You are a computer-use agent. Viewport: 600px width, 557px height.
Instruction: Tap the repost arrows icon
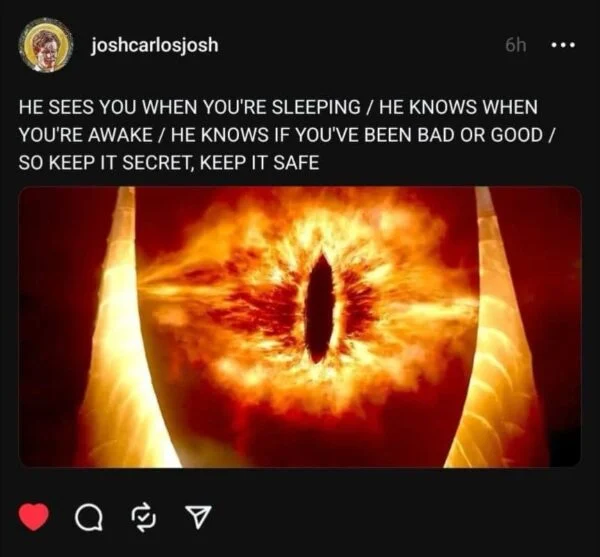point(144,518)
